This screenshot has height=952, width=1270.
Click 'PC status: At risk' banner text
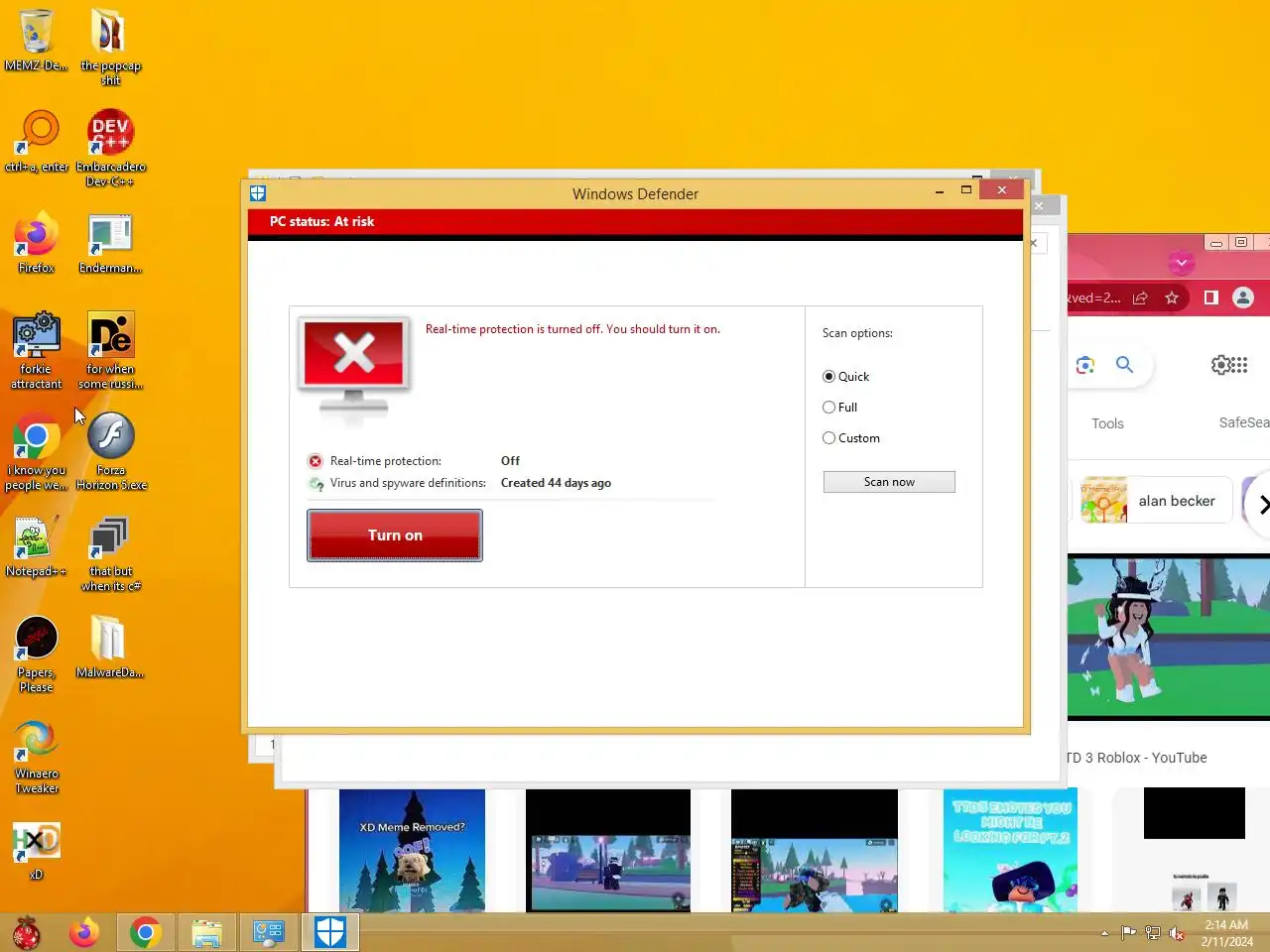(321, 221)
